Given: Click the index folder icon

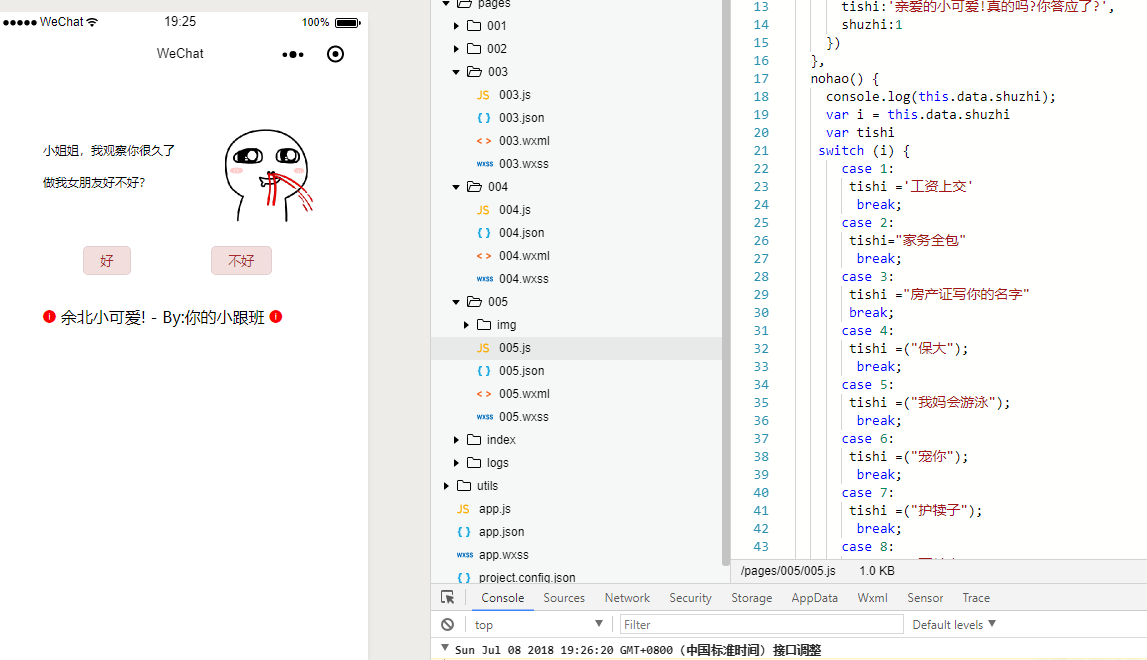Looking at the screenshot, I should [x=474, y=439].
